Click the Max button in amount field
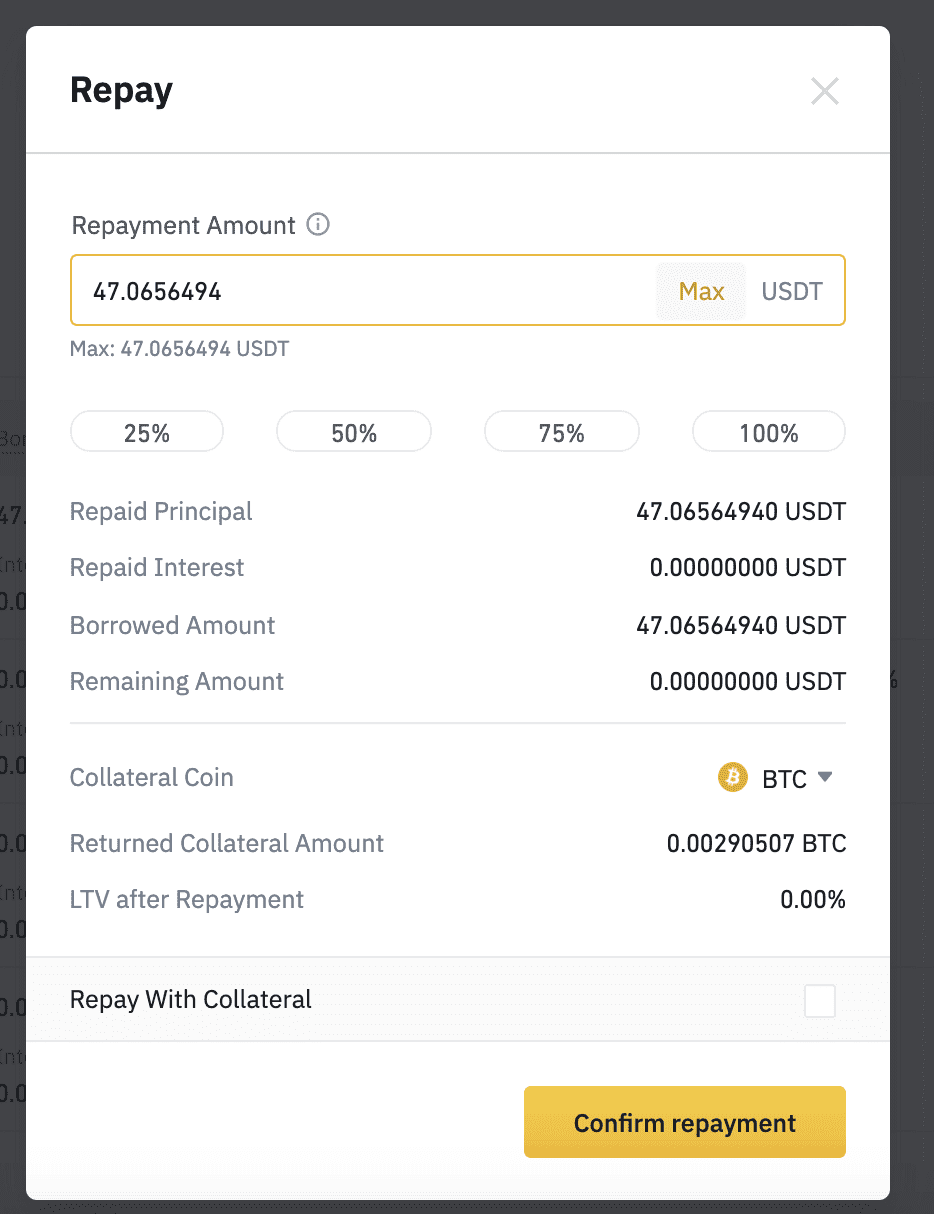Screen dimensions: 934x1214 701,291
